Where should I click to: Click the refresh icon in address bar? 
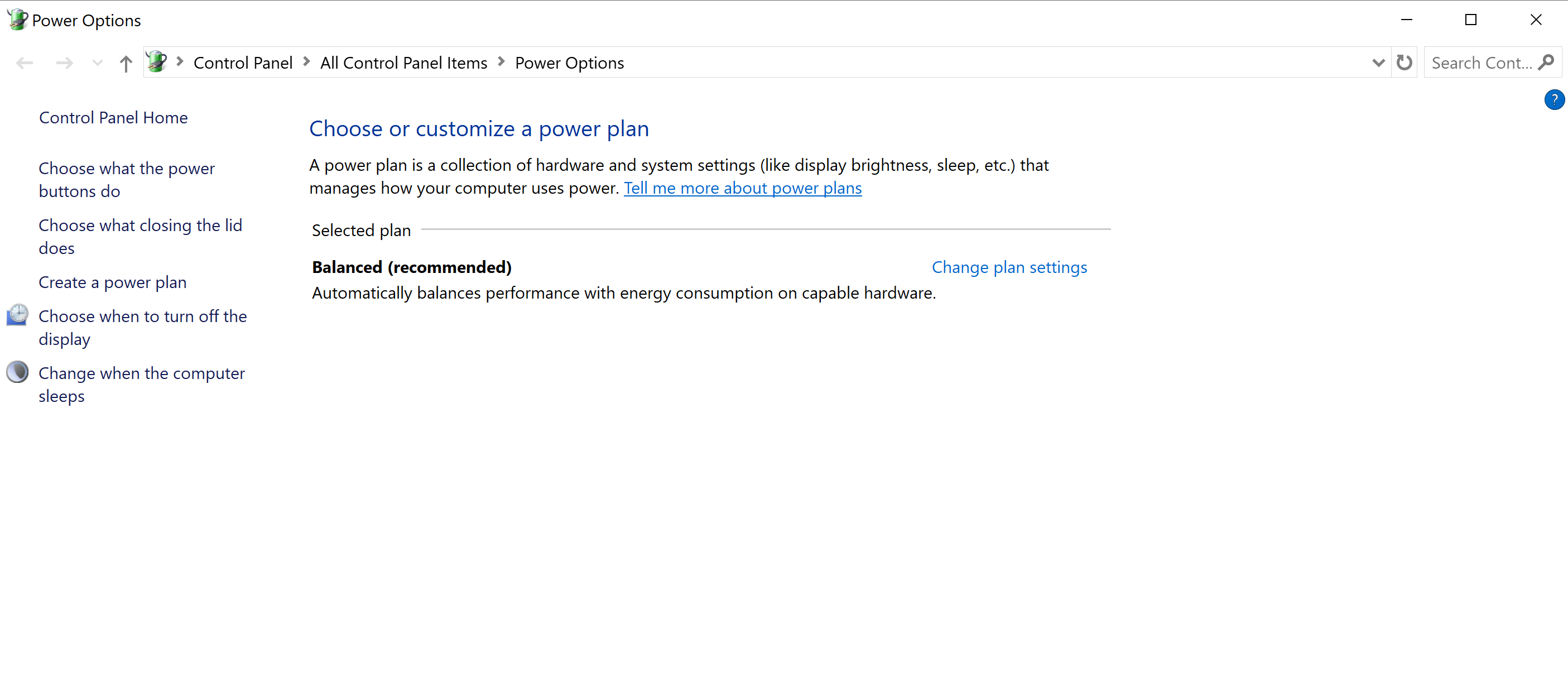[1405, 63]
